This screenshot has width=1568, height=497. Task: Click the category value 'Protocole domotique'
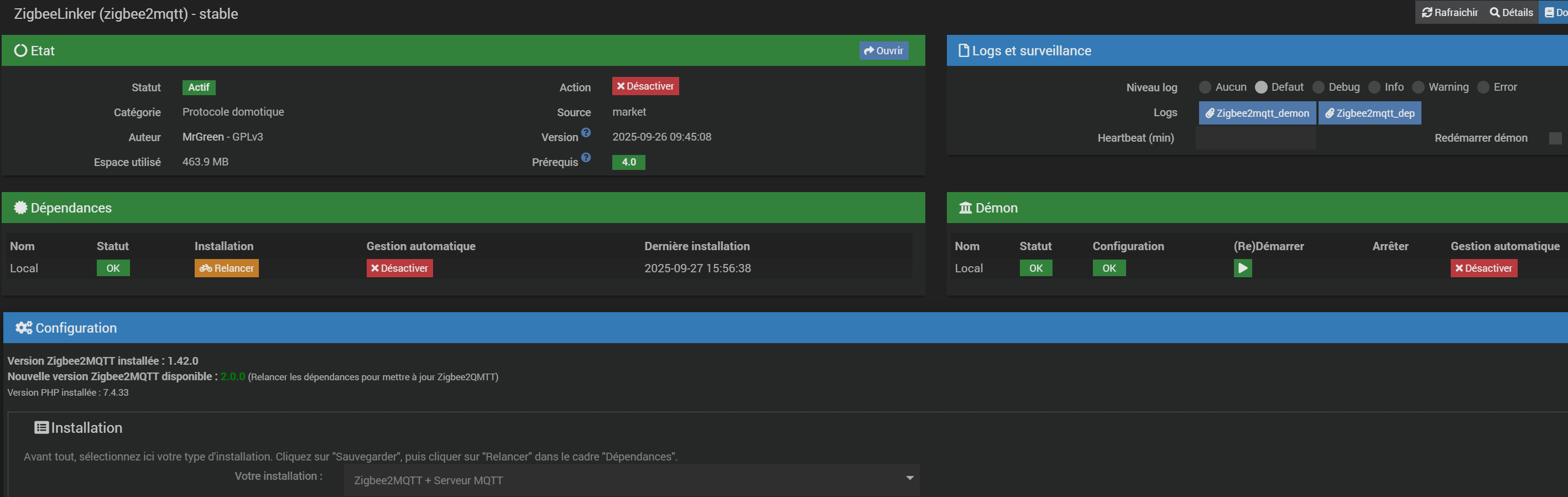point(233,112)
